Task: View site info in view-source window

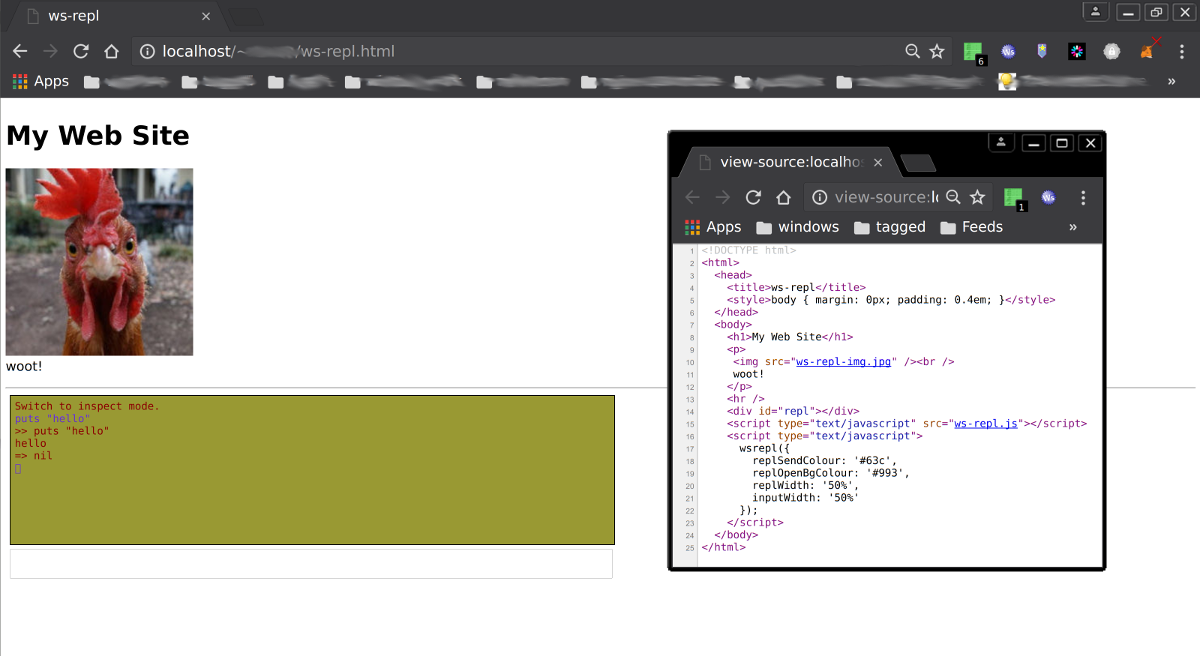Action: point(819,197)
